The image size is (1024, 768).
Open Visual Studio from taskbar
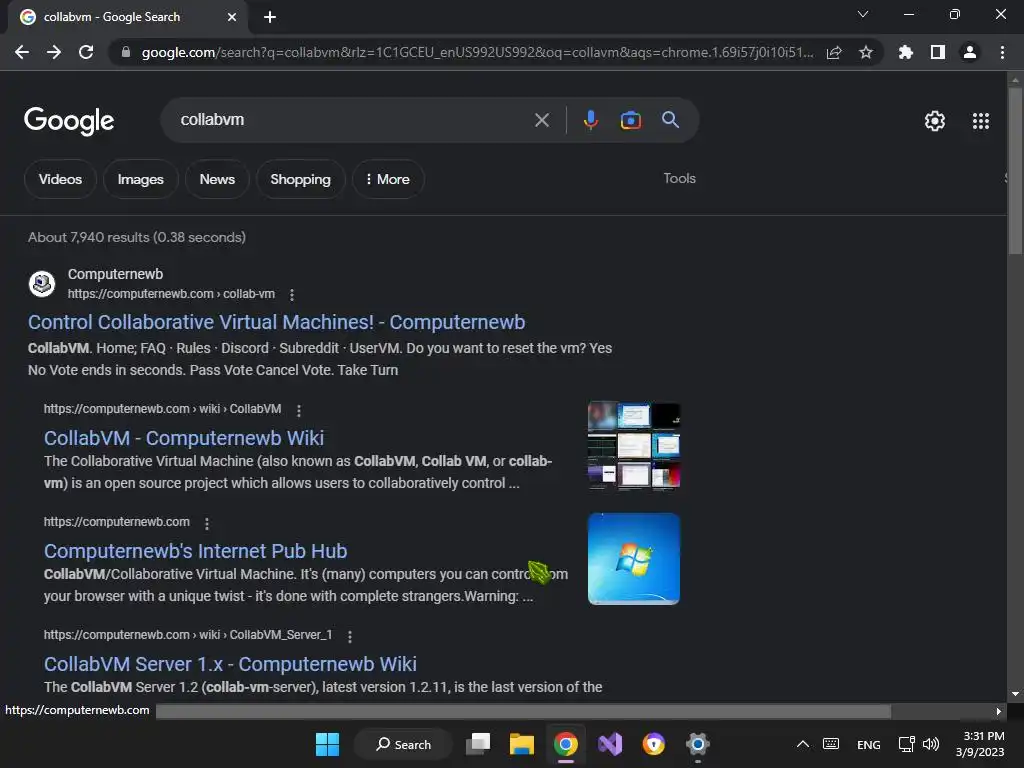coord(610,744)
